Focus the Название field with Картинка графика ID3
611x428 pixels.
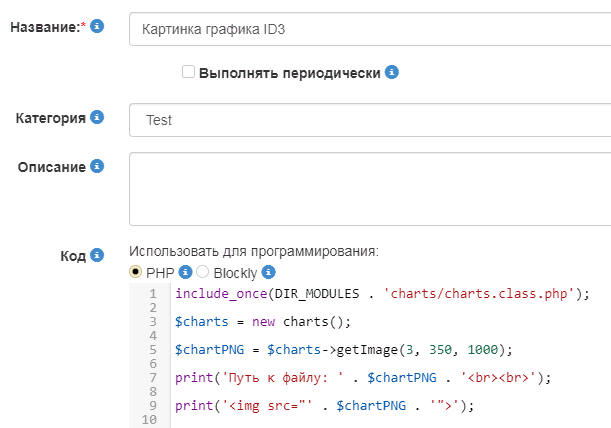click(370, 29)
